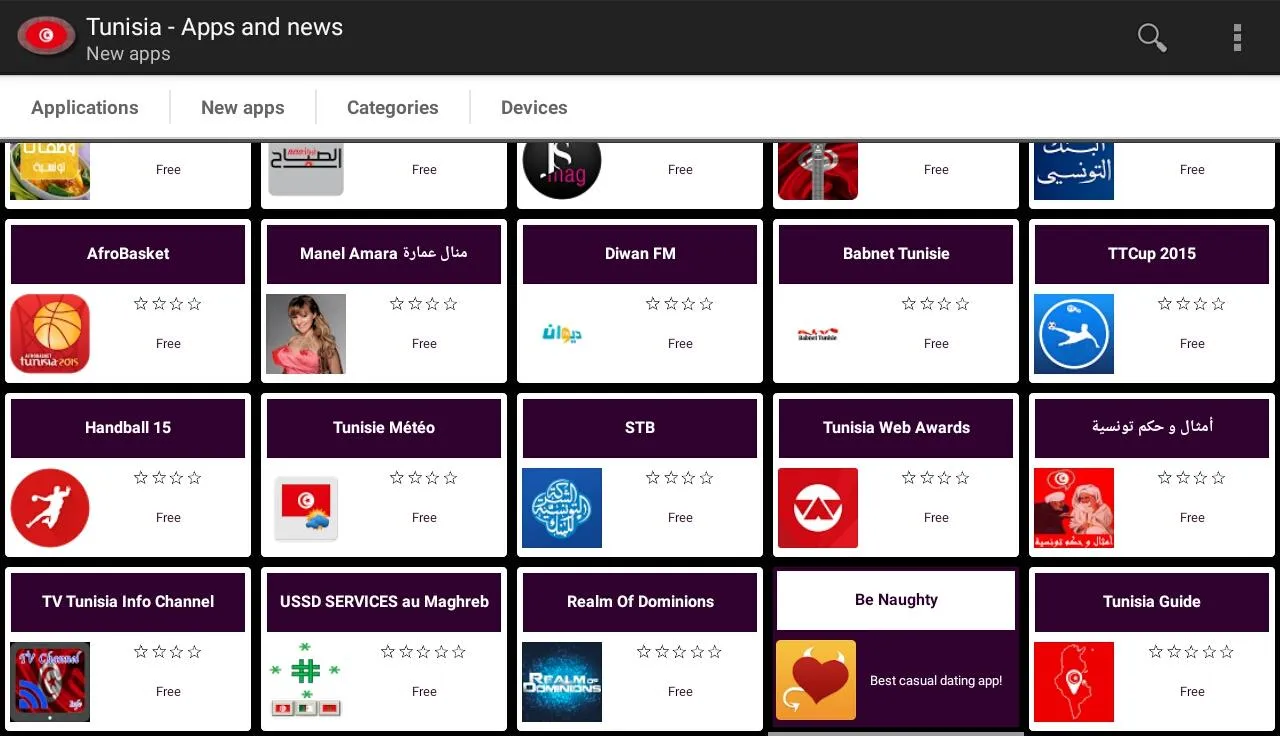Open the Tunisia Guide map icon

coord(1074,682)
